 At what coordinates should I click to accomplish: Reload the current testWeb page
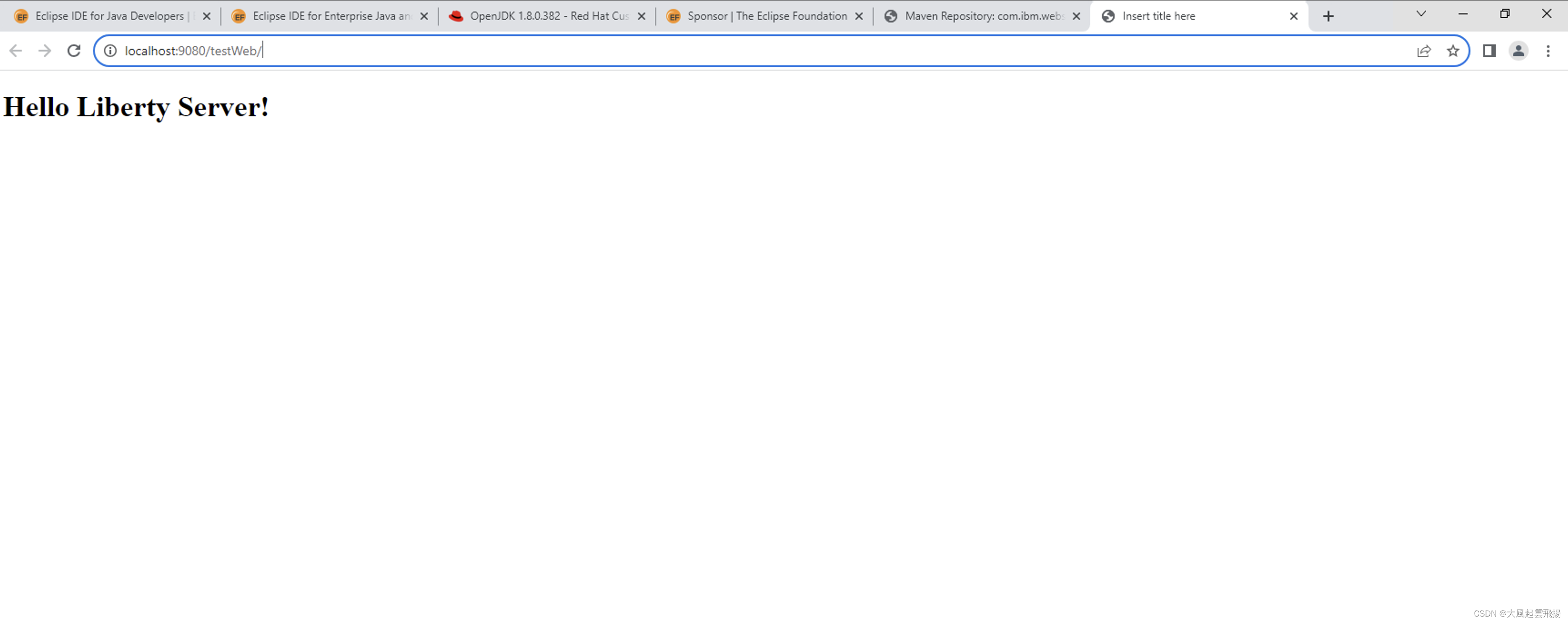click(74, 51)
